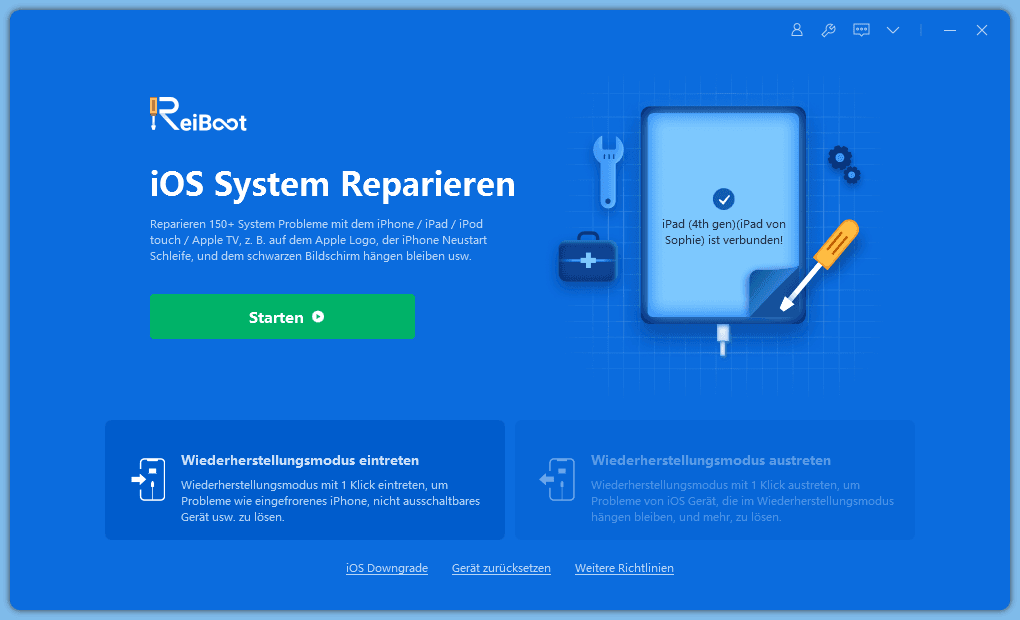Screen dimensions: 1020x620
Task: Open the user account icon
Action: pos(797,30)
